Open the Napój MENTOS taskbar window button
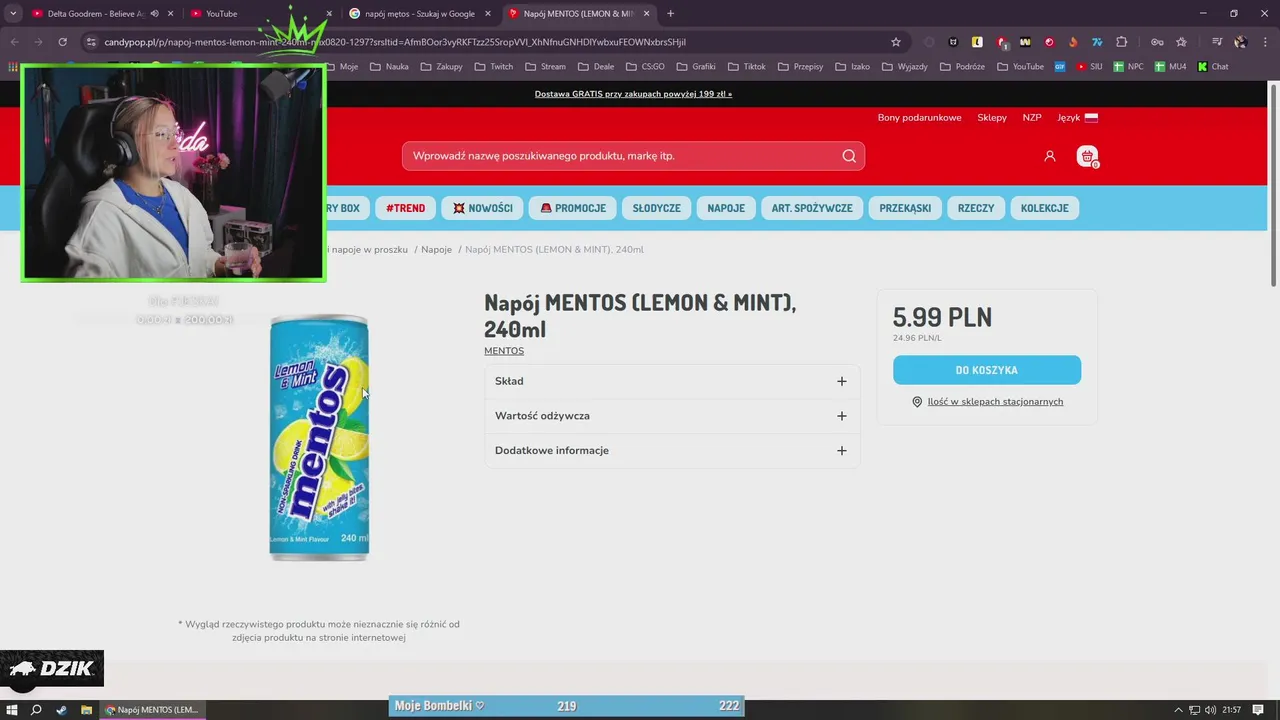Screen dimensions: 1280x720 pyautogui.click(x=152, y=709)
